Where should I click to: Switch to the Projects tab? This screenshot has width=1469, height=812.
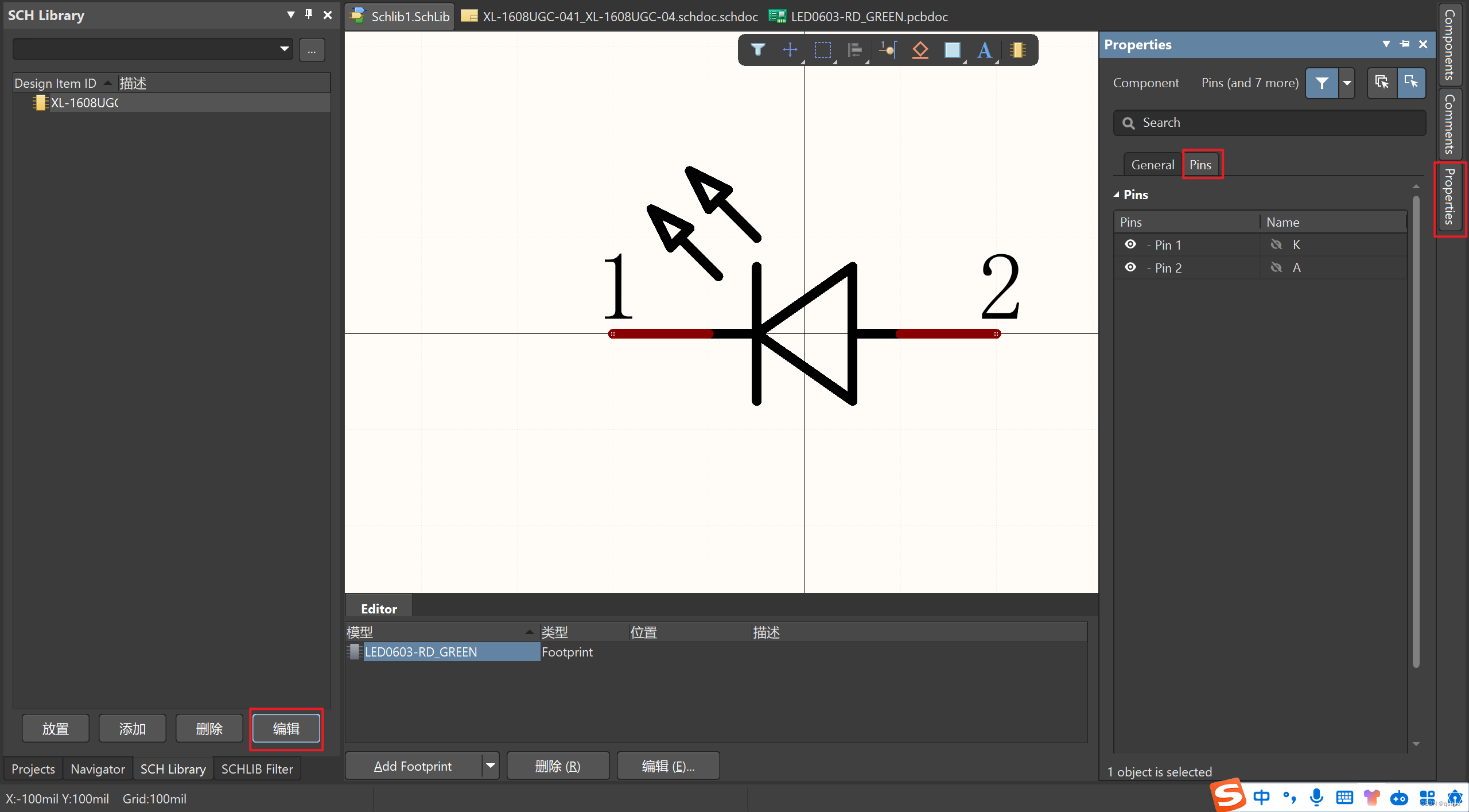tap(33, 769)
